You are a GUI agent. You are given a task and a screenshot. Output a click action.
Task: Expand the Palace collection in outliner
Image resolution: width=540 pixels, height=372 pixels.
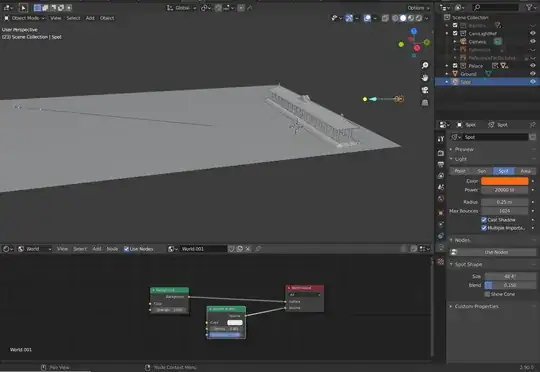click(447, 65)
